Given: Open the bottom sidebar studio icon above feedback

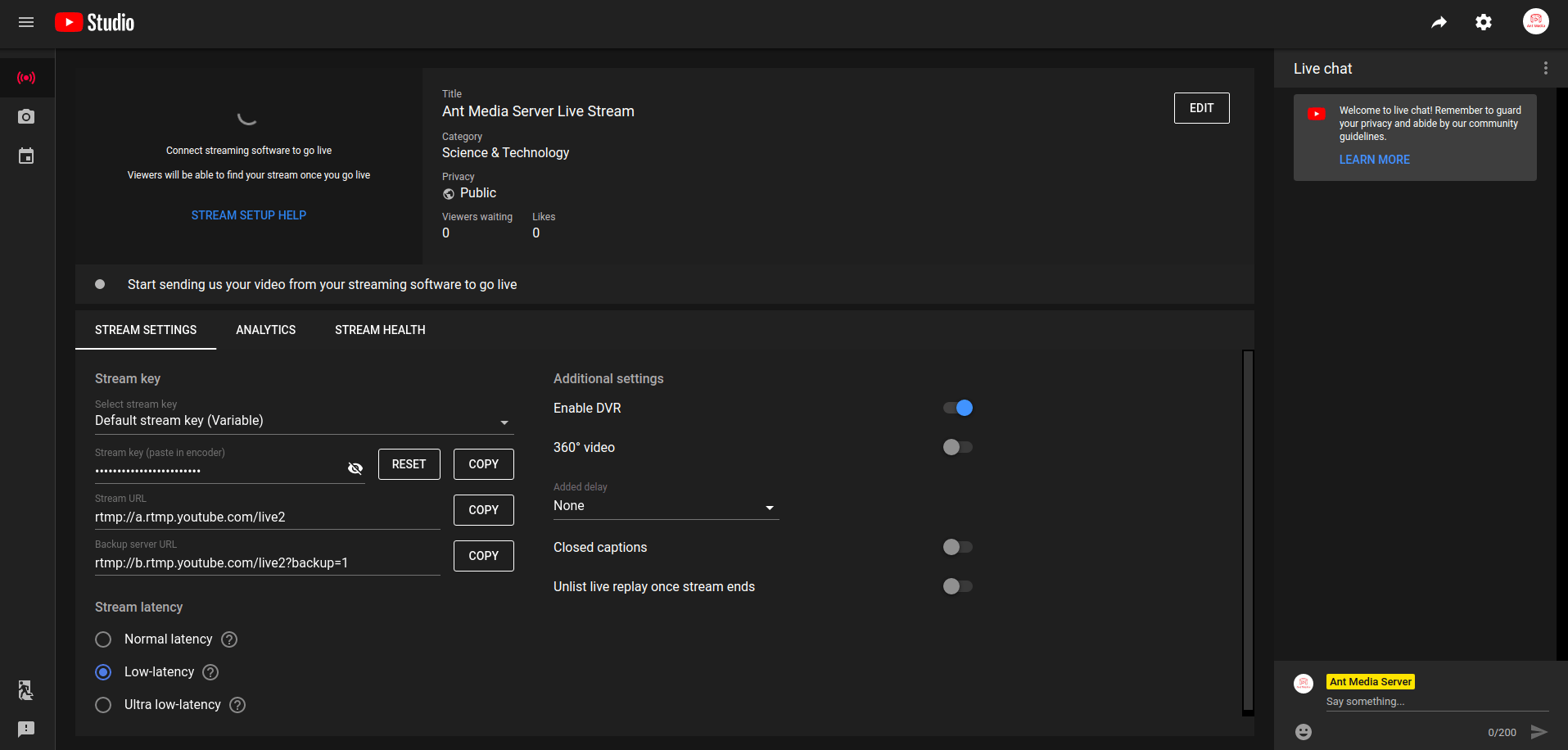Looking at the screenshot, I should pos(26,690).
